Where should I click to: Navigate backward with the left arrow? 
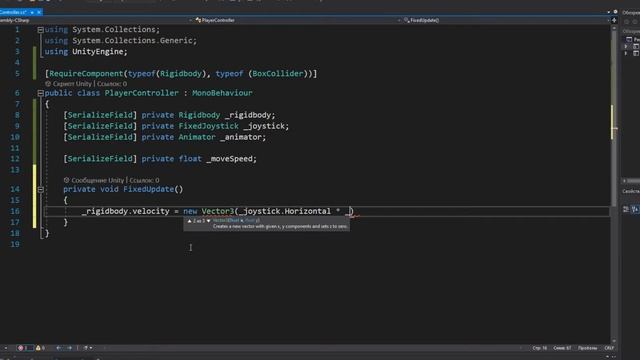pos(59,348)
